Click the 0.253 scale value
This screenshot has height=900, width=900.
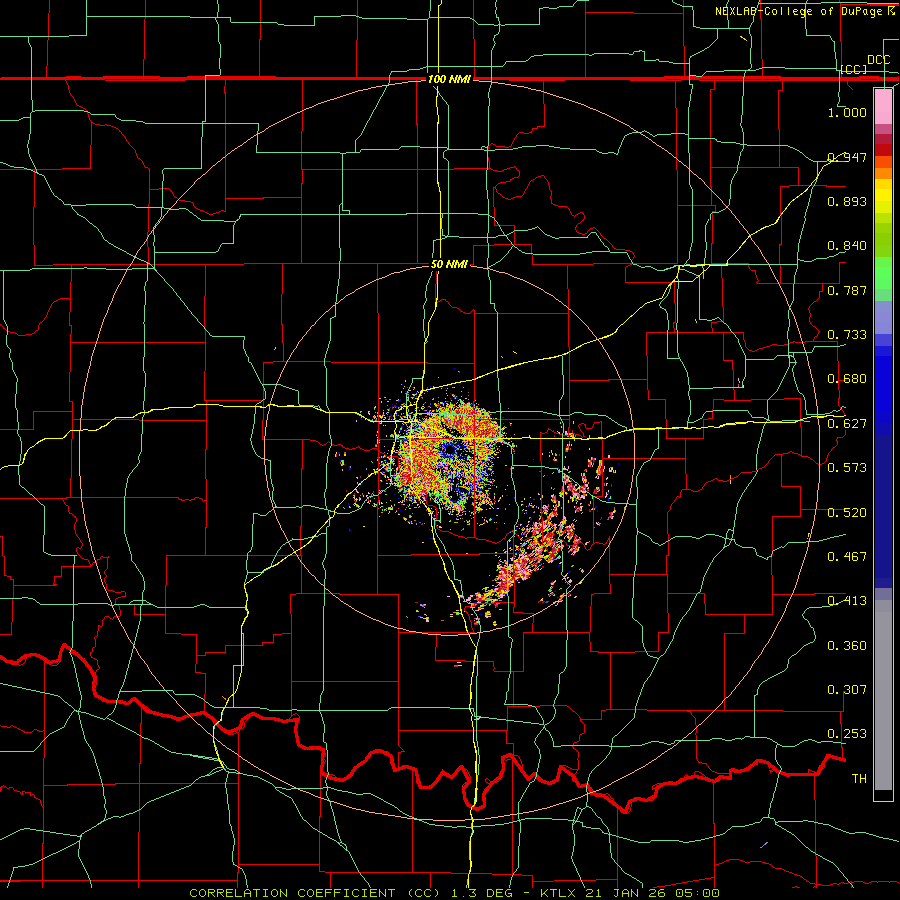tap(847, 734)
